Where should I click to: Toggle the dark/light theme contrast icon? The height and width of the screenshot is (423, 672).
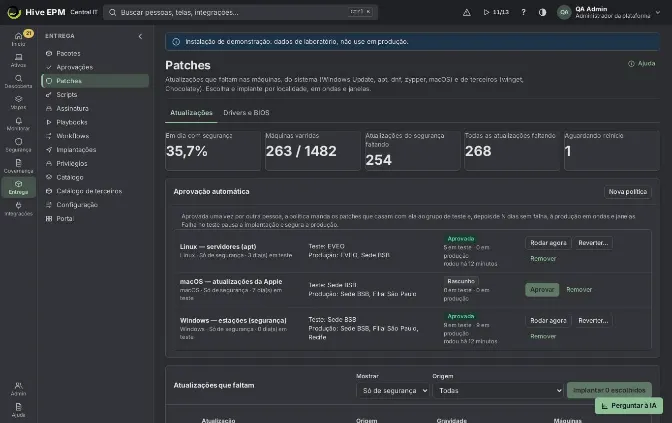[543, 12]
